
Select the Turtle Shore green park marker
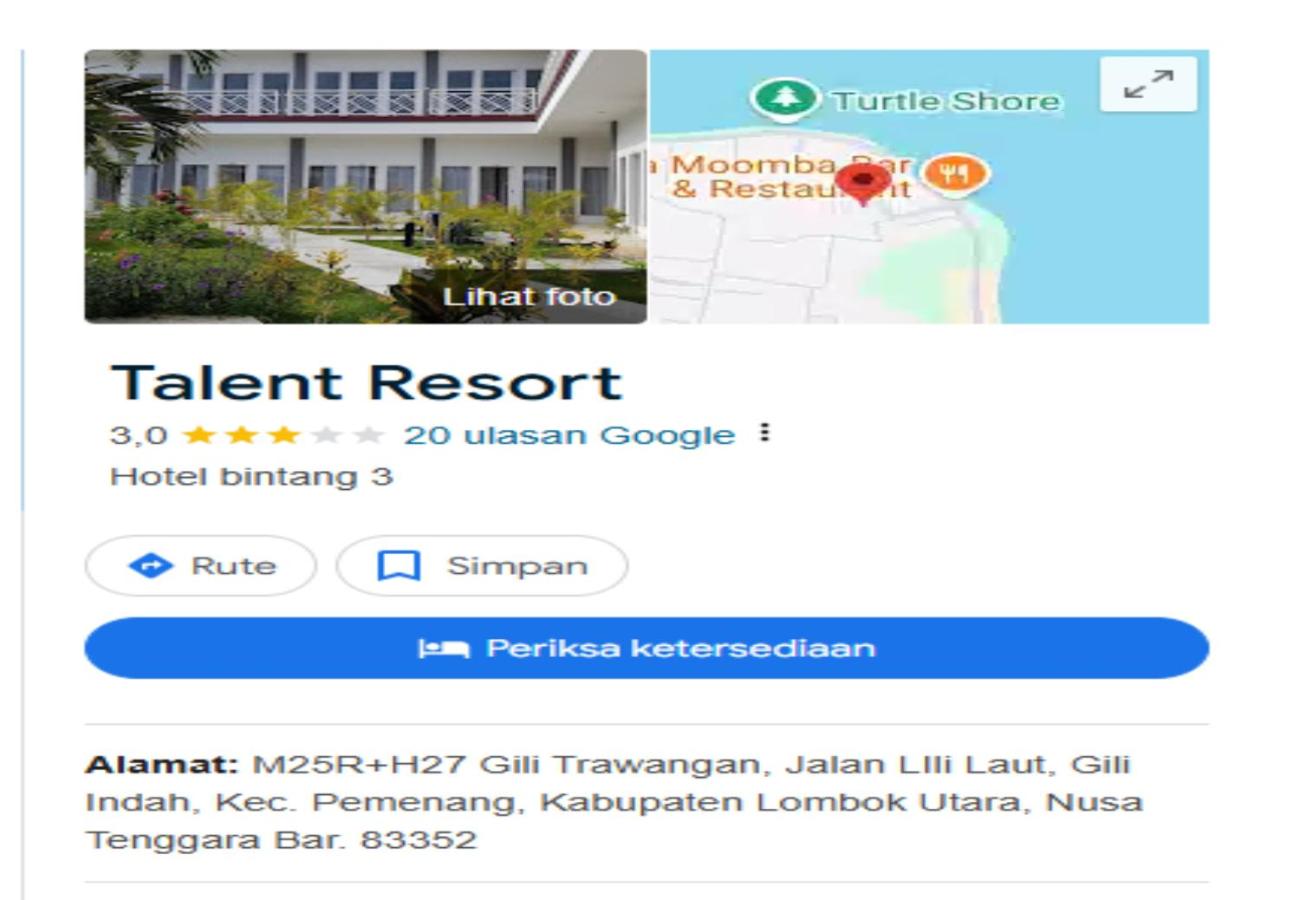click(786, 99)
